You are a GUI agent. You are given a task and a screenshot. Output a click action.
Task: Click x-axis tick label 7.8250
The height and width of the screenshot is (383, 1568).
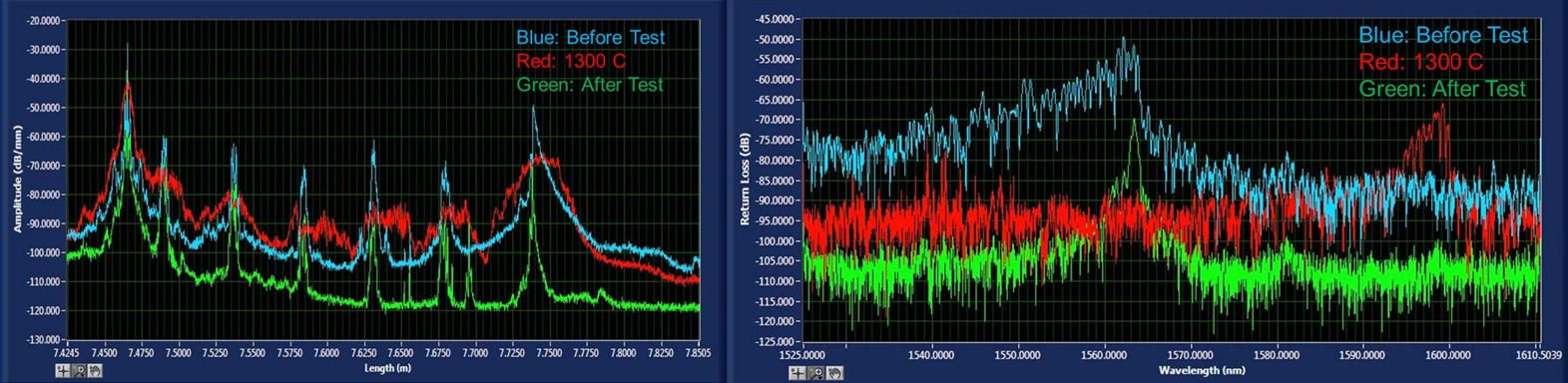[x=660, y=352]
